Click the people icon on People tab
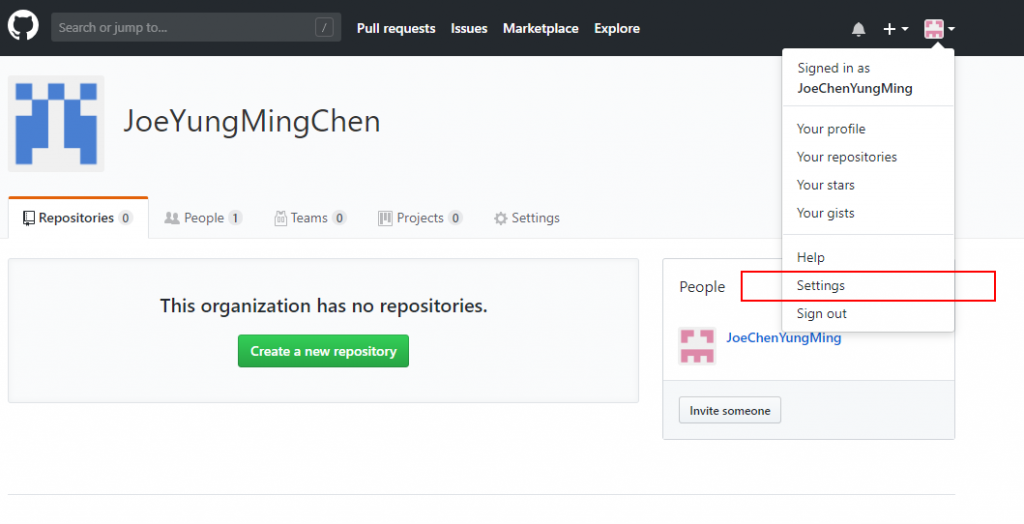1024x524 pixels. pos(172,218)
